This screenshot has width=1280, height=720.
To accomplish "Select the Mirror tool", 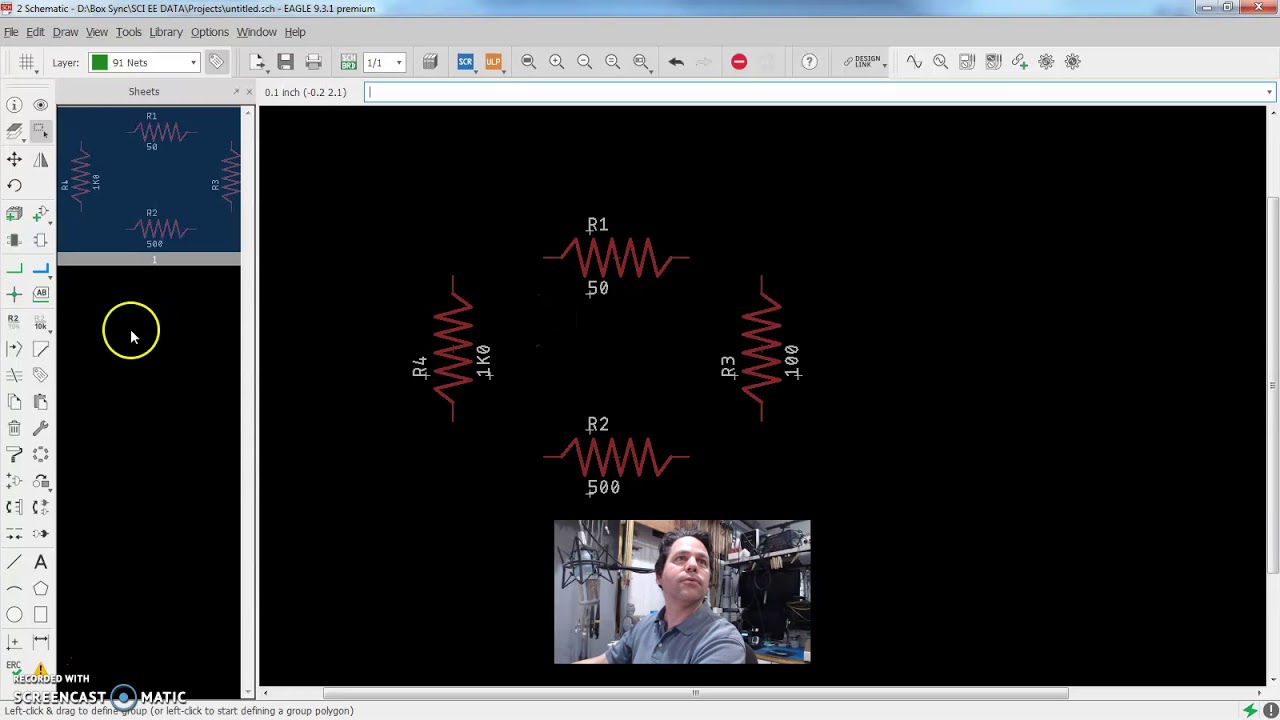I will (x=40, y=159).
